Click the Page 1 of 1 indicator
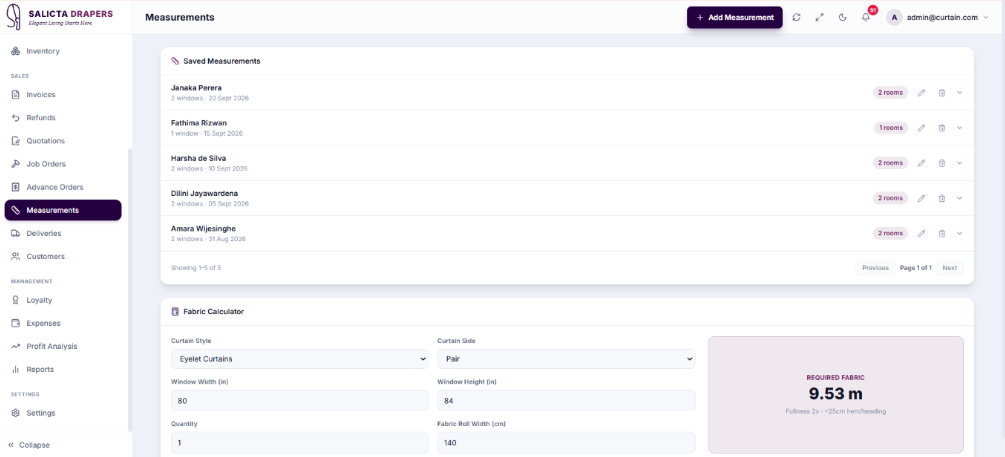The image size is (1005, 457). 915,268
